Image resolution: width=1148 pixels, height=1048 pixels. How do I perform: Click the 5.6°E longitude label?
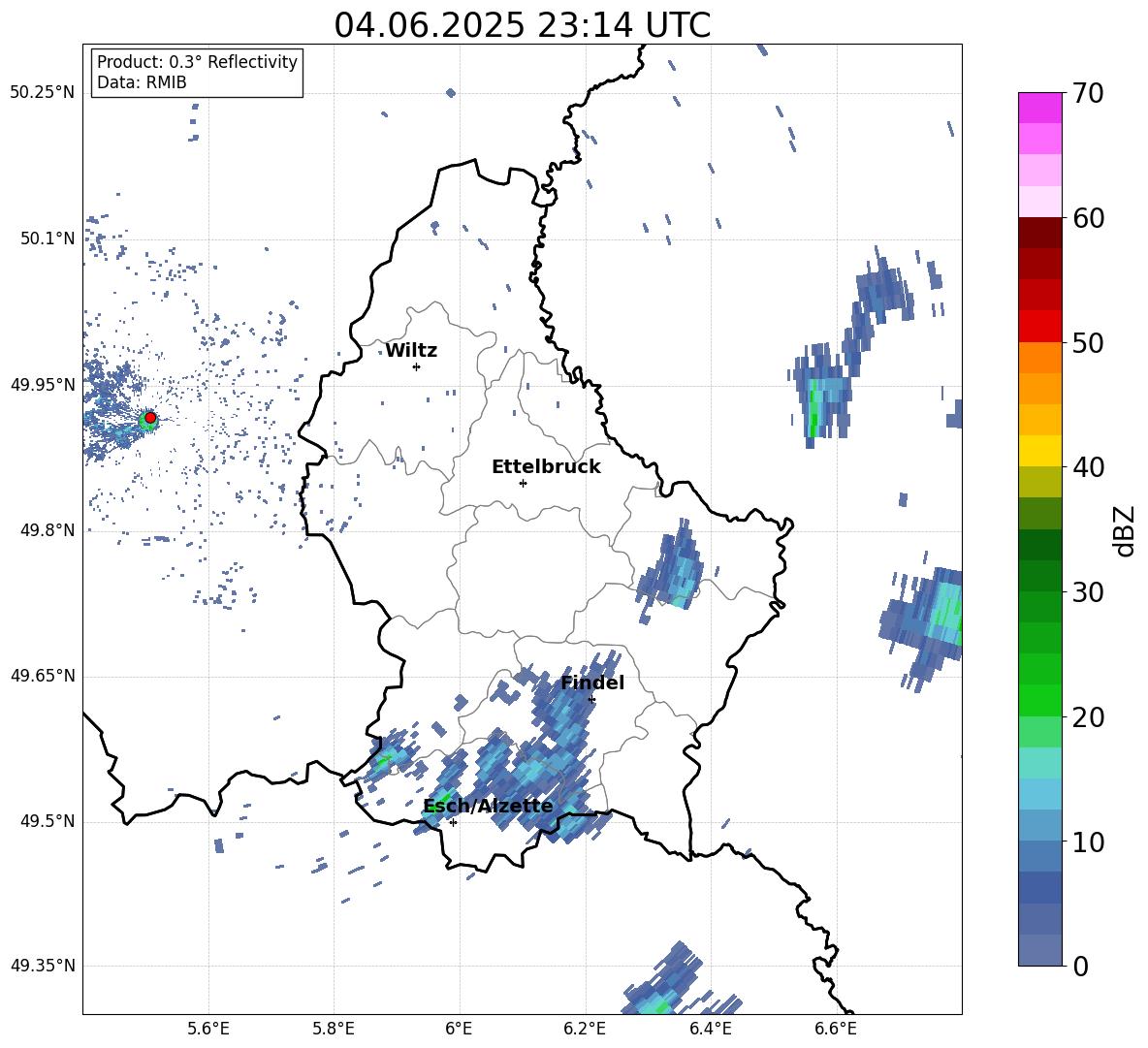pos(208,1029)
